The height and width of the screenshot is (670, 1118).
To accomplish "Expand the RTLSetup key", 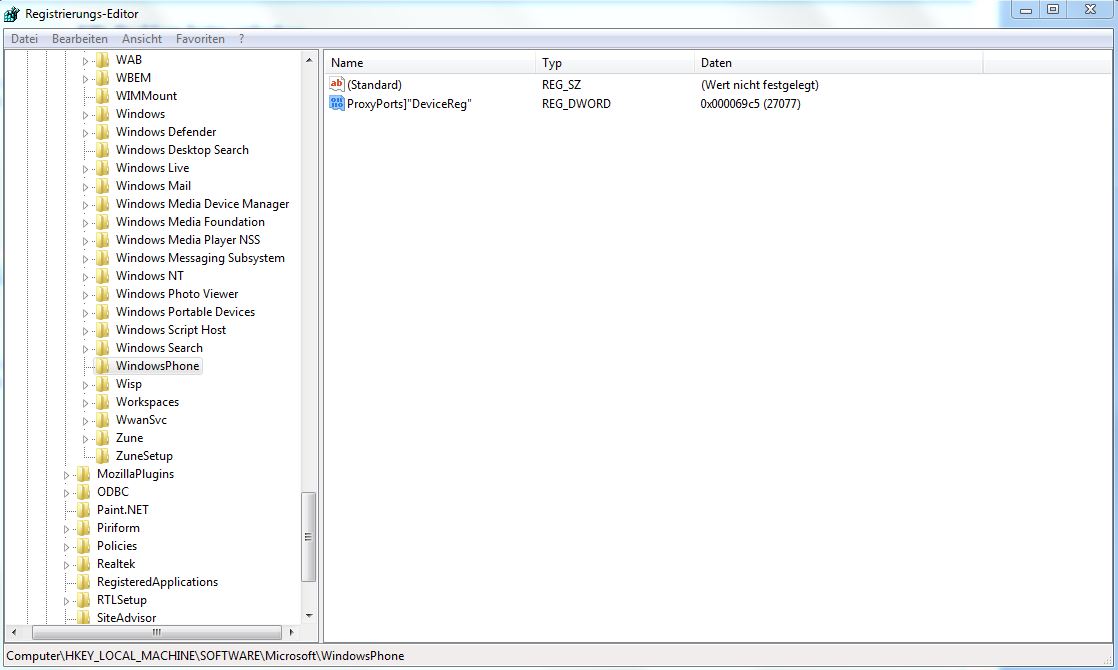I will [x=66, y=601].
